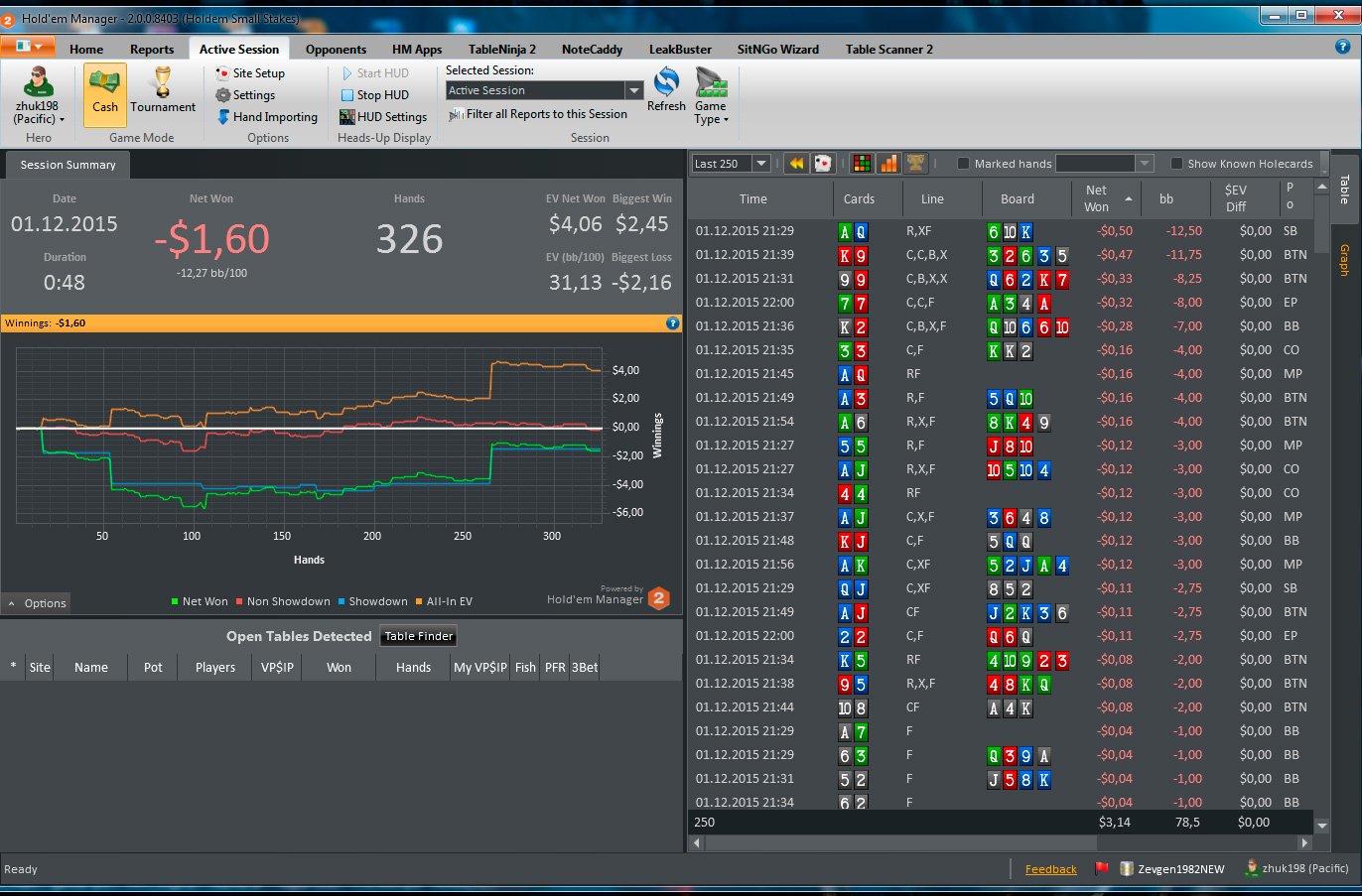This screenshot has width=1362, height=896.
Task: Toggle Non Showdown legend series
Action: point(283,601)
